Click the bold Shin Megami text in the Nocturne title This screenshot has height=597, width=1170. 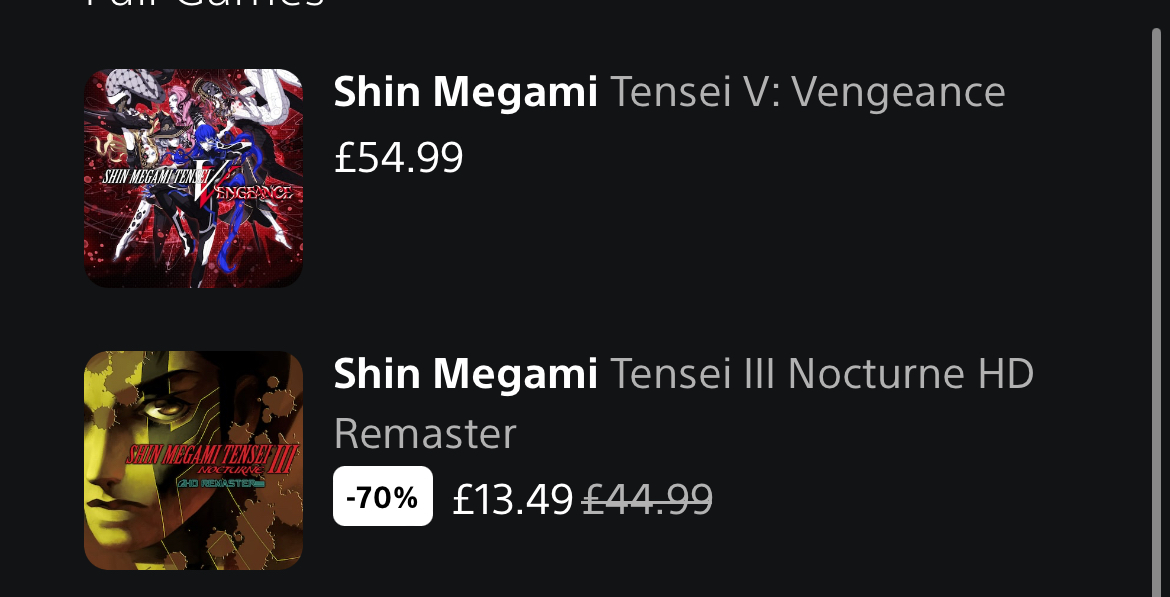(465, 375)
